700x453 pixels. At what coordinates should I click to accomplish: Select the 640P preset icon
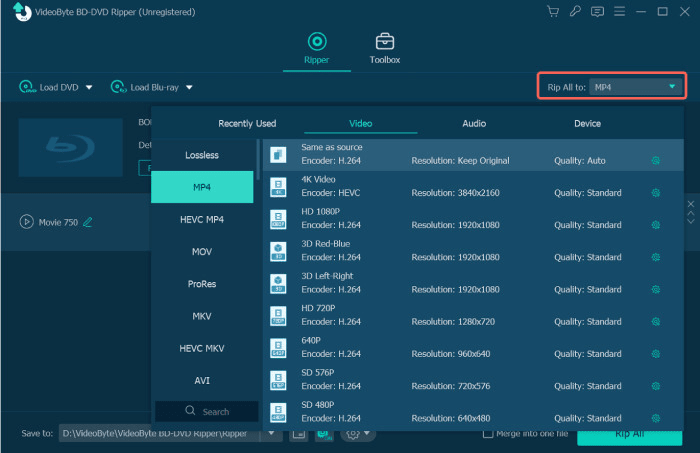[278, 348]
